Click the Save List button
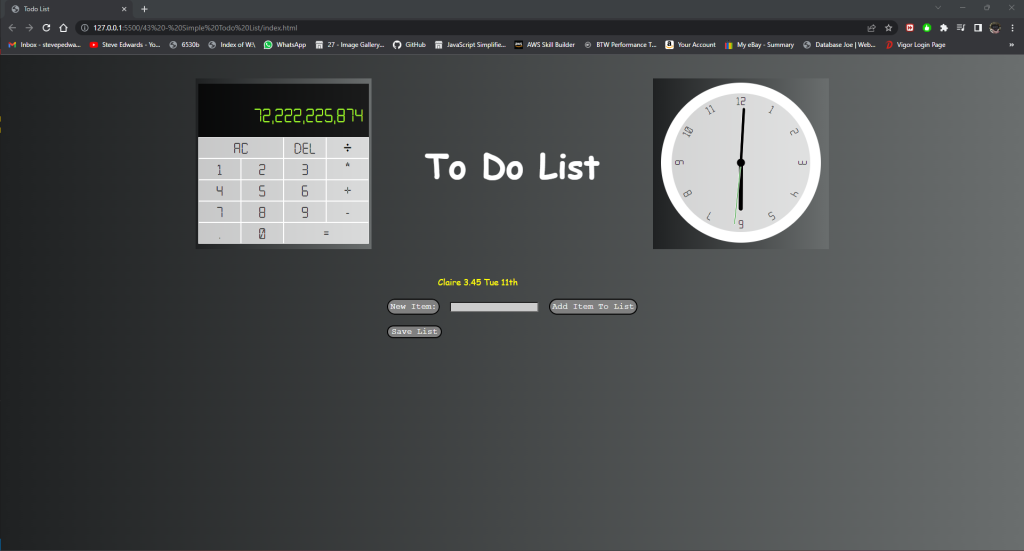This screenshot has height=551, width=1024. point(414,332)
